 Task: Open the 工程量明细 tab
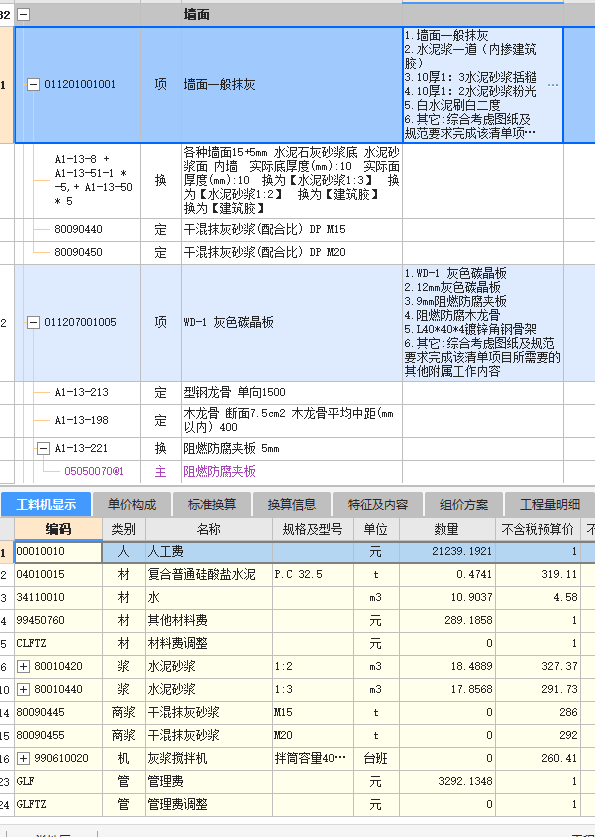(x=550, y=504)
